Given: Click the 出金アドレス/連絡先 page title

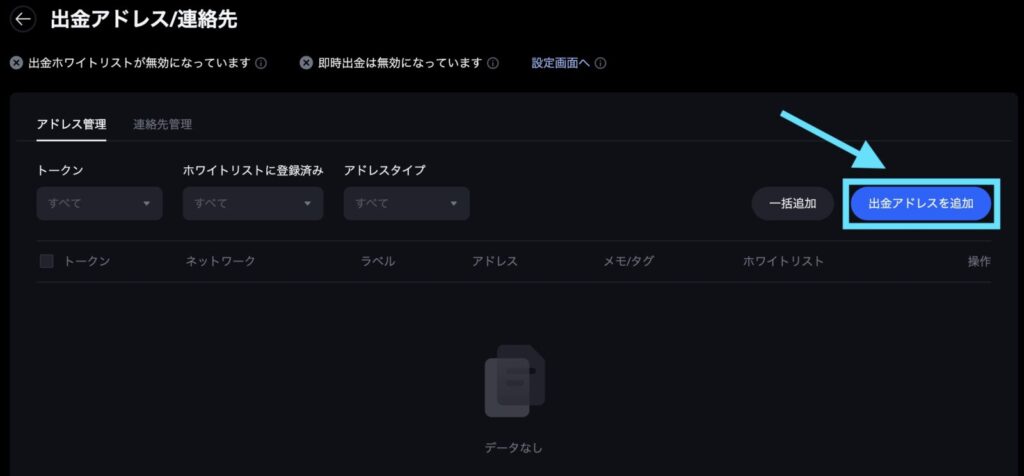Looking at the screenshot, I should pos(144,20).
